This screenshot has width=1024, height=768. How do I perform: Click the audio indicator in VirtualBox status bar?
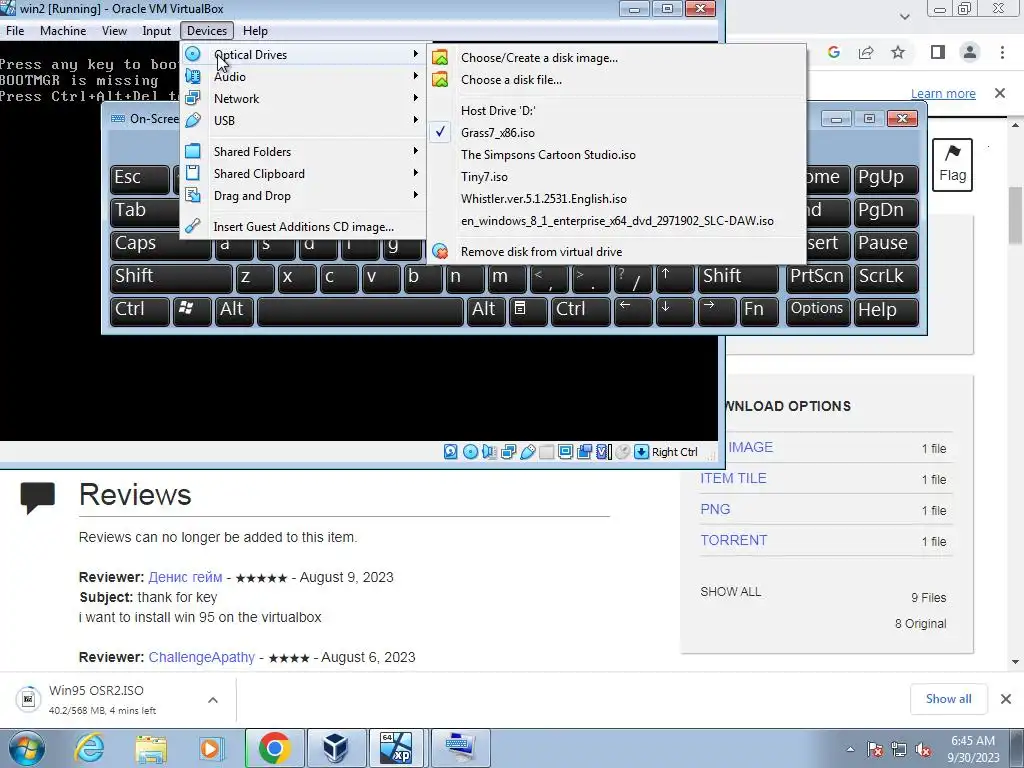pos(489,452)
